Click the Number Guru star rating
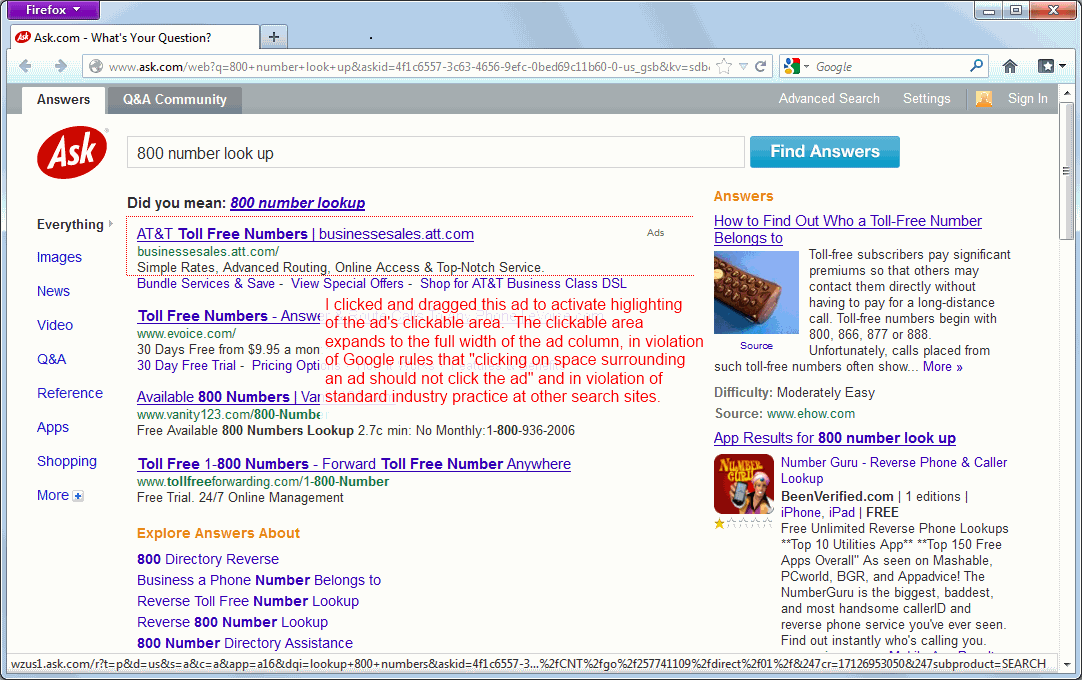Viewport: 1082px width, 680px height. point(743,523)
